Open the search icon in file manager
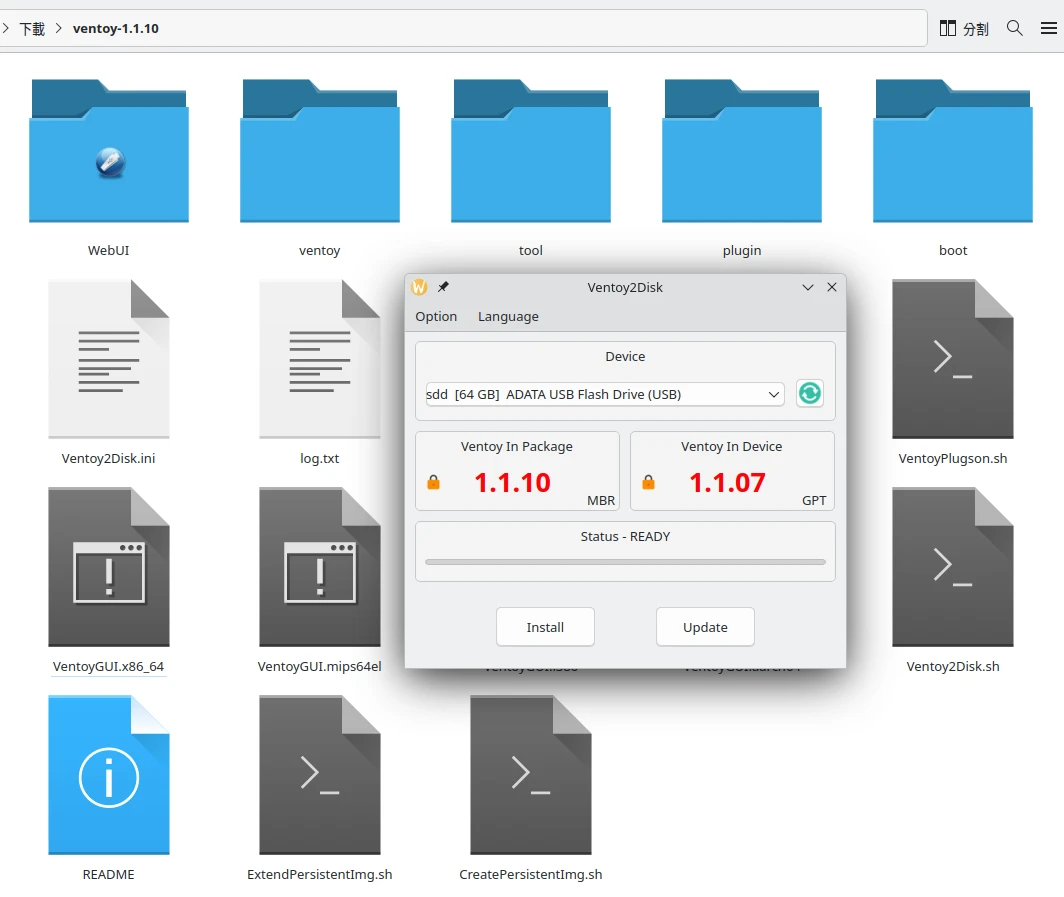This screenshot has height=897, width=1064. [x=1014, y=28]
